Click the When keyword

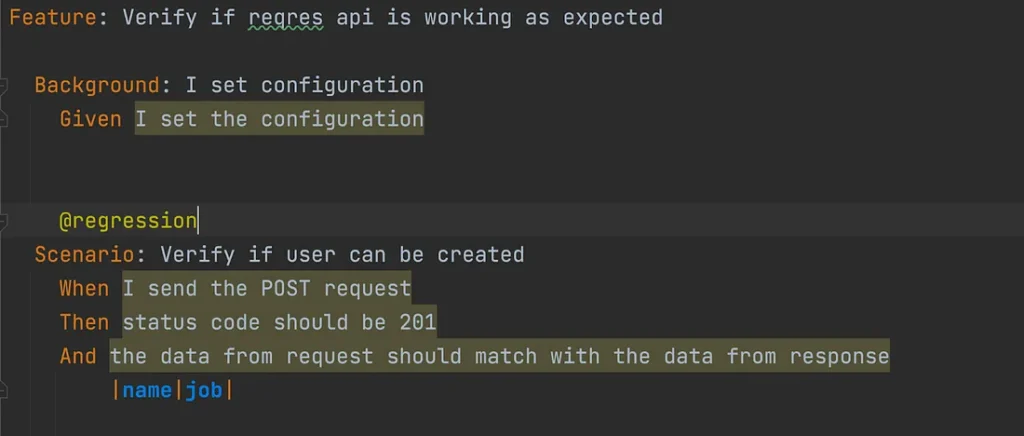tap(84, 288)
